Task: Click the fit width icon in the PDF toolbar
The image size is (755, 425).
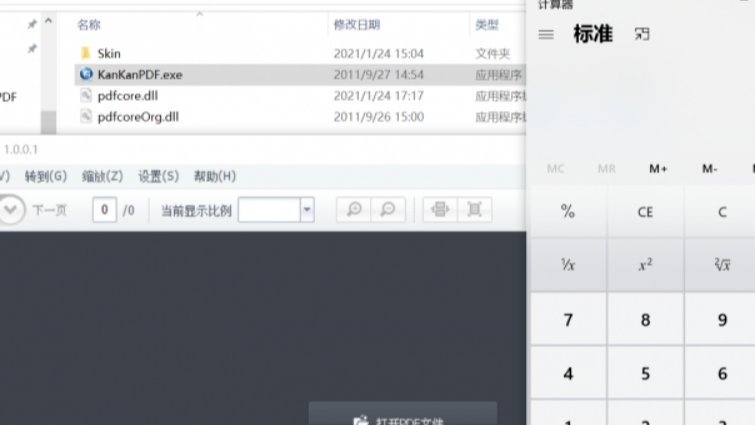Action: tap(440, 209)
